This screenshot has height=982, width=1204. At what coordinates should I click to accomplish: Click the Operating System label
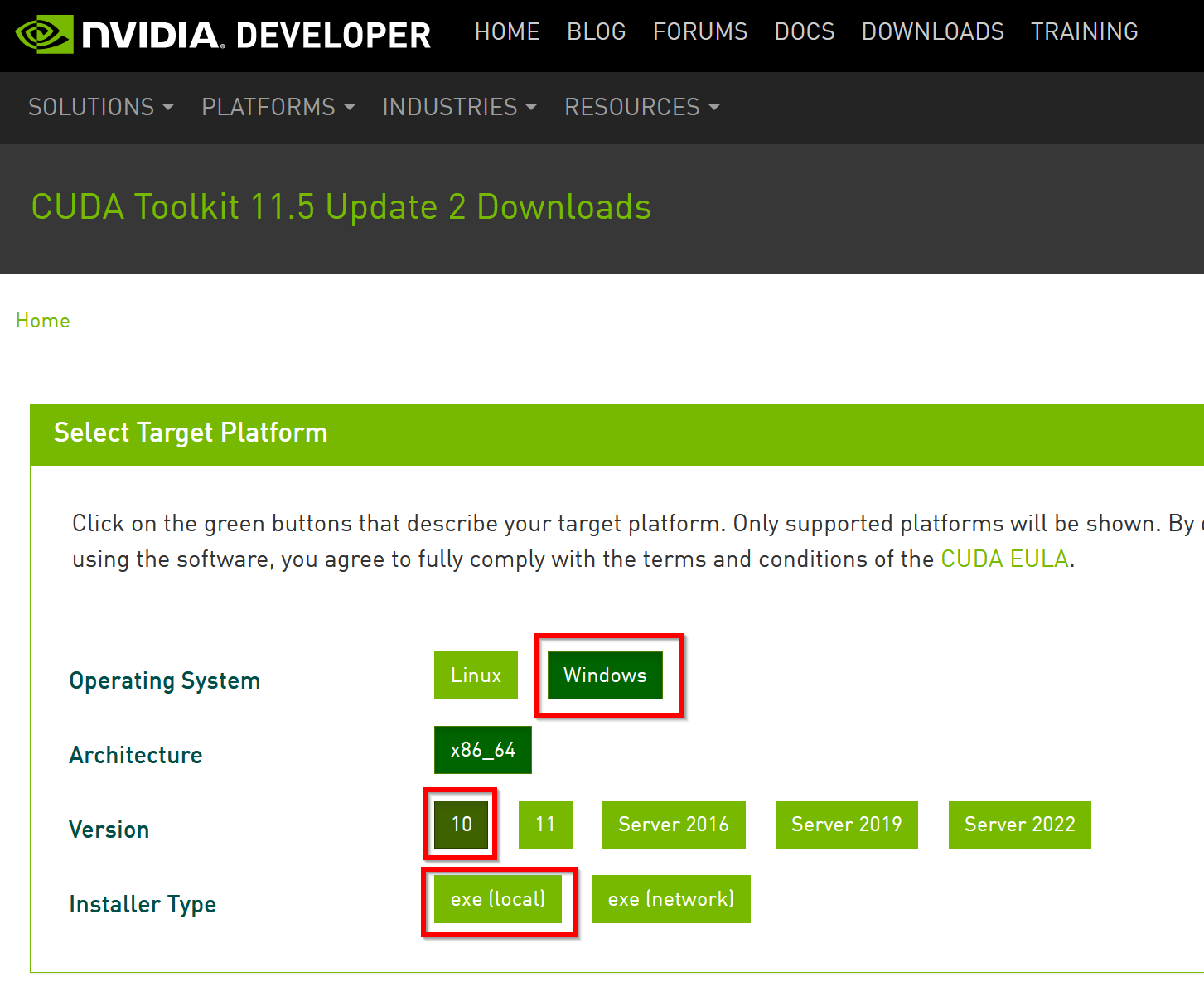165,681
